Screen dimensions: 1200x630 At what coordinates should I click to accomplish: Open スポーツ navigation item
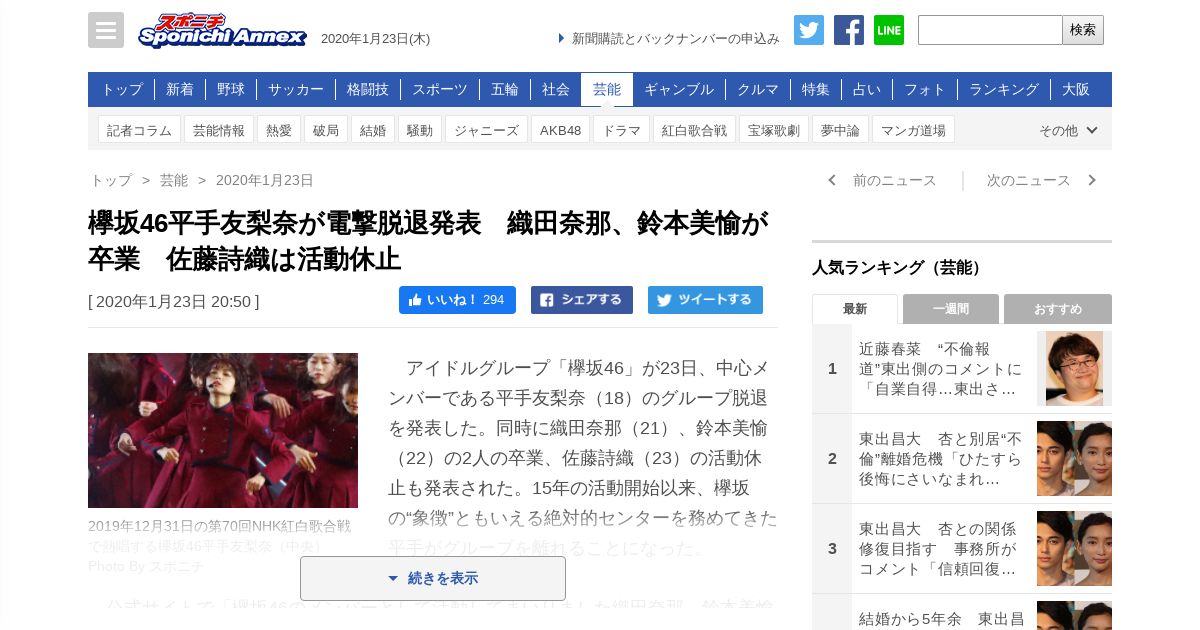(440, 89)
